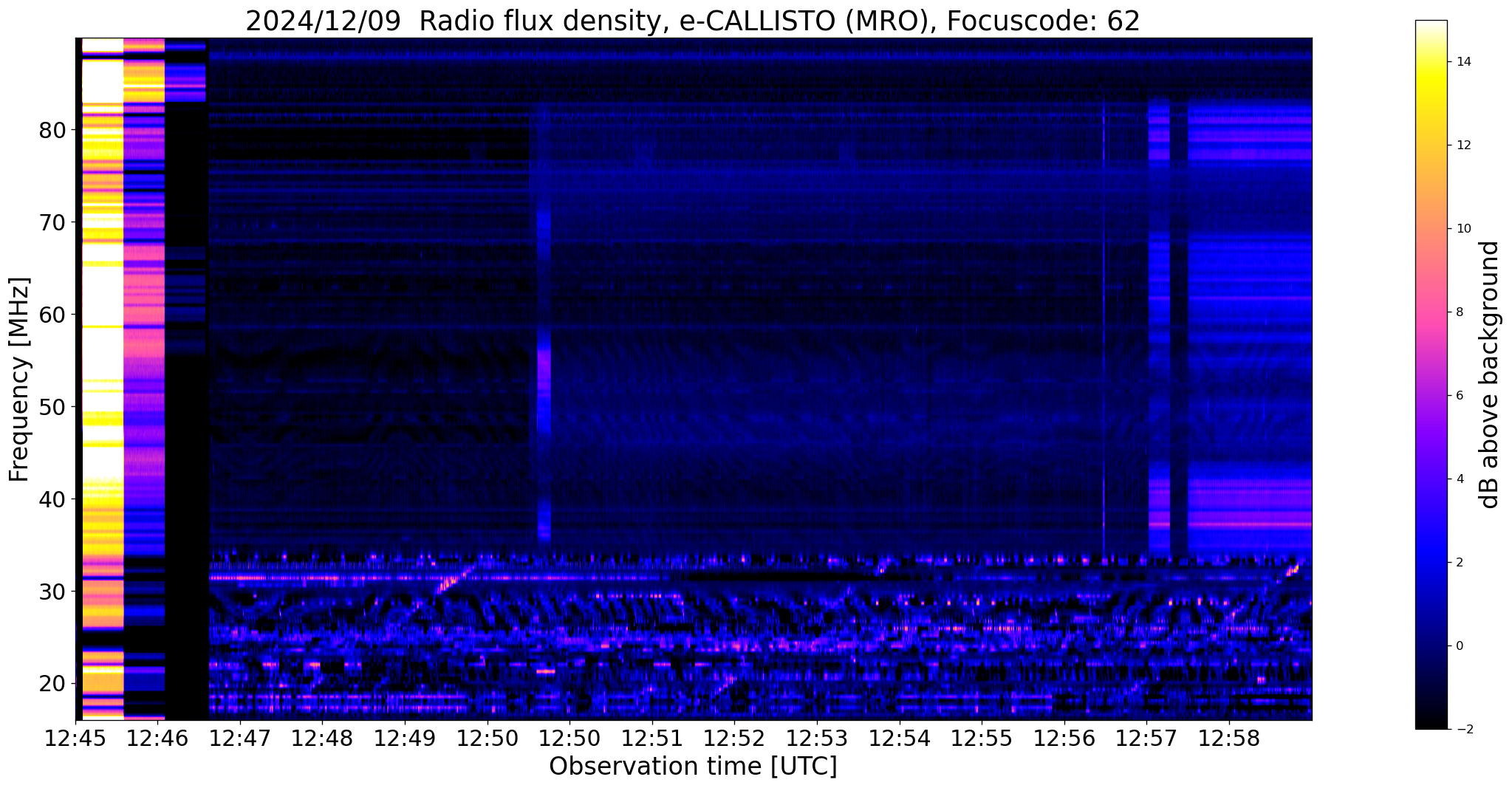Click the 12:56 time tick label
The image size is (1512, 788).
tap(1064, 739)
